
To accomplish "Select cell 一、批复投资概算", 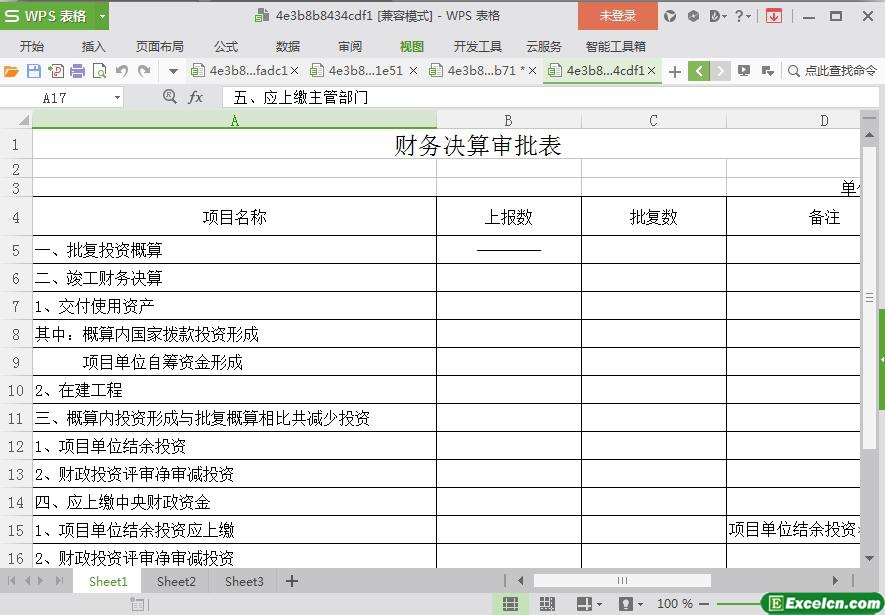I will point(234,249).
